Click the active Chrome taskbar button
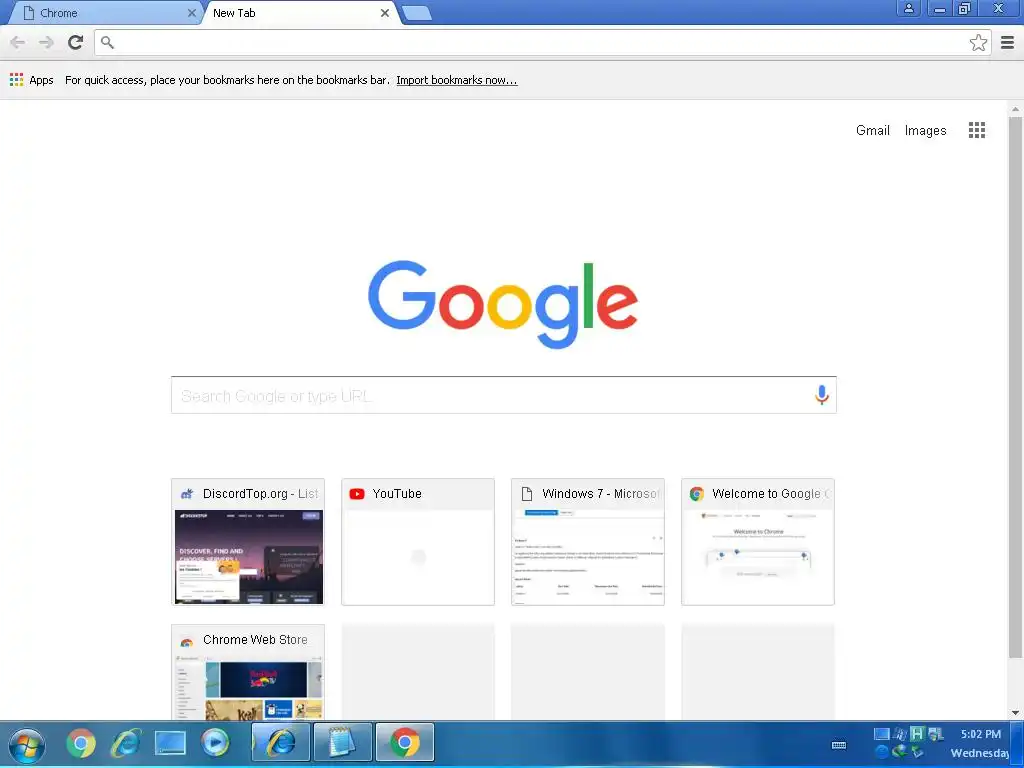 click(x=405, y=743)
